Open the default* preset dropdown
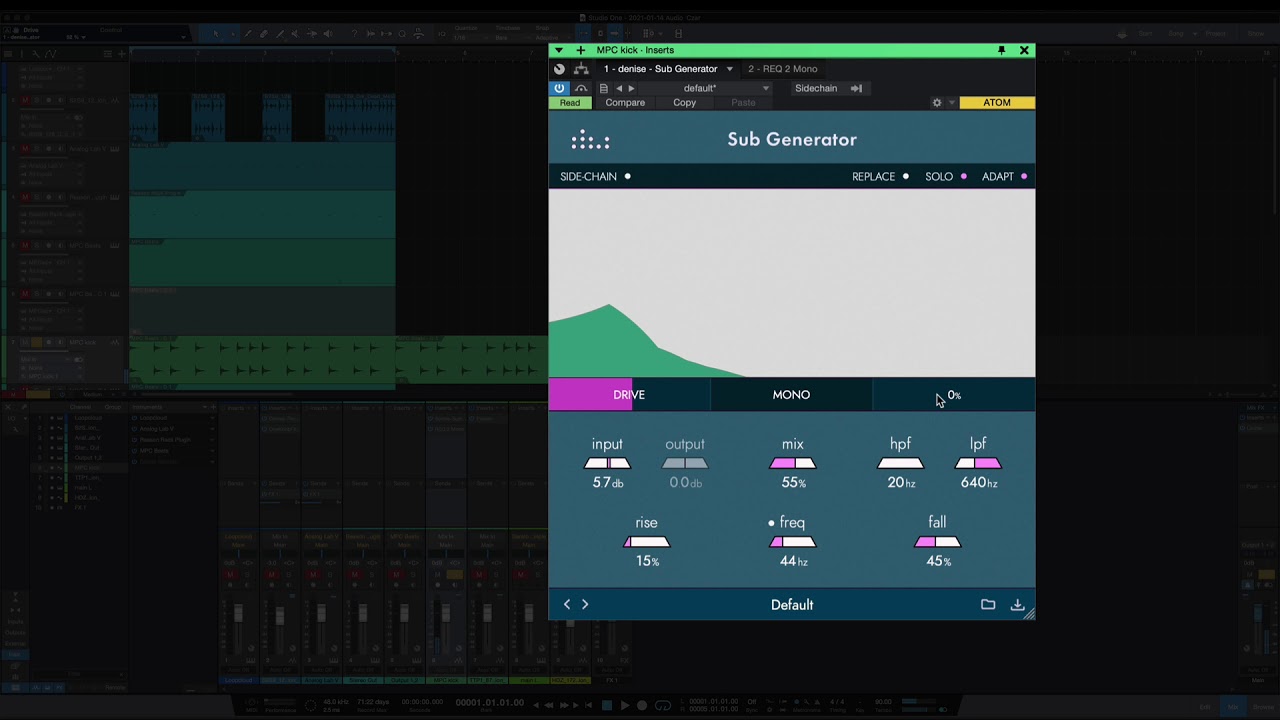Viewport: 1280px width, 720px height. (x=706, y=88)
